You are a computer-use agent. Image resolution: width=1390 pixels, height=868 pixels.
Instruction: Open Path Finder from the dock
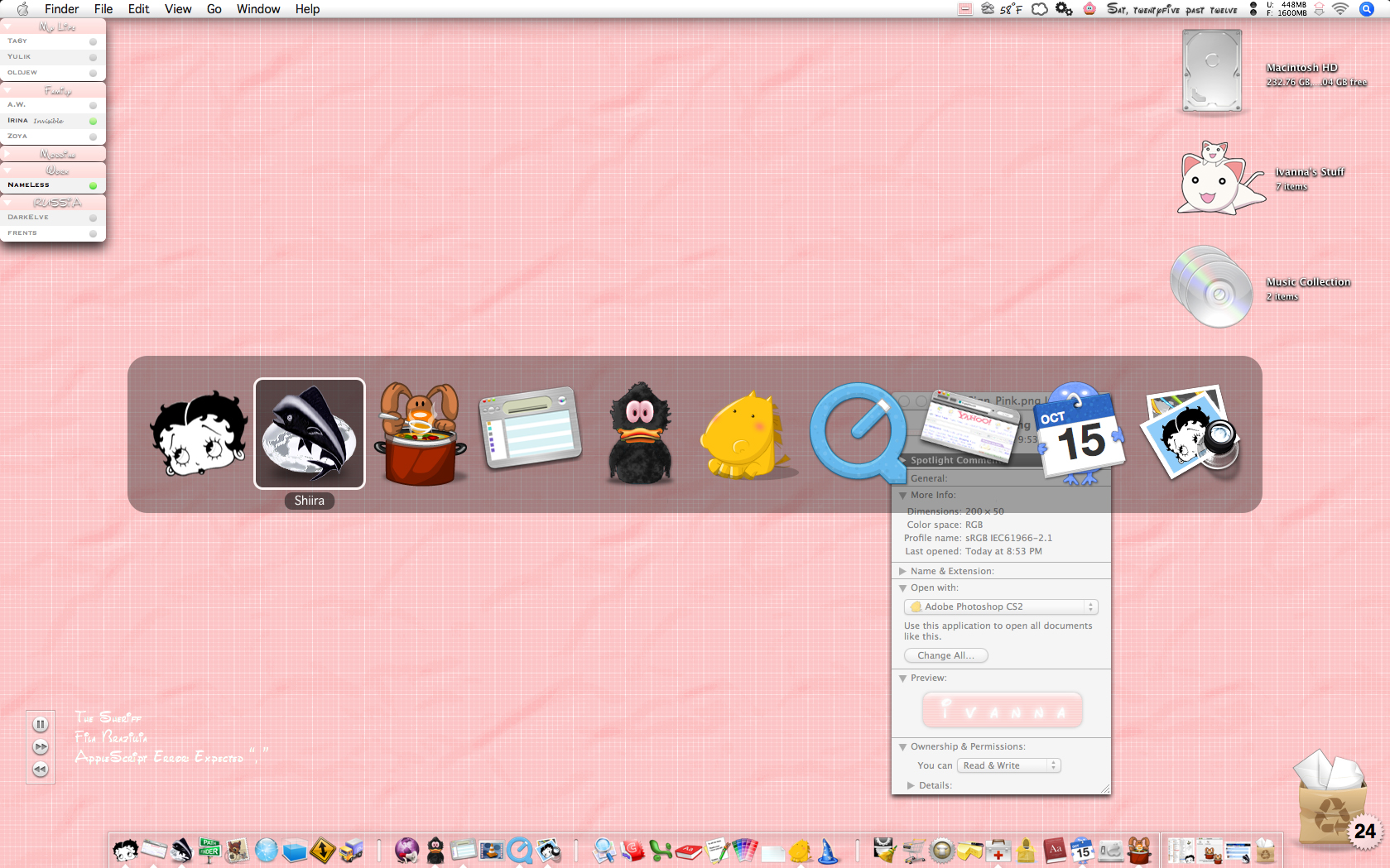pos(209,850)
